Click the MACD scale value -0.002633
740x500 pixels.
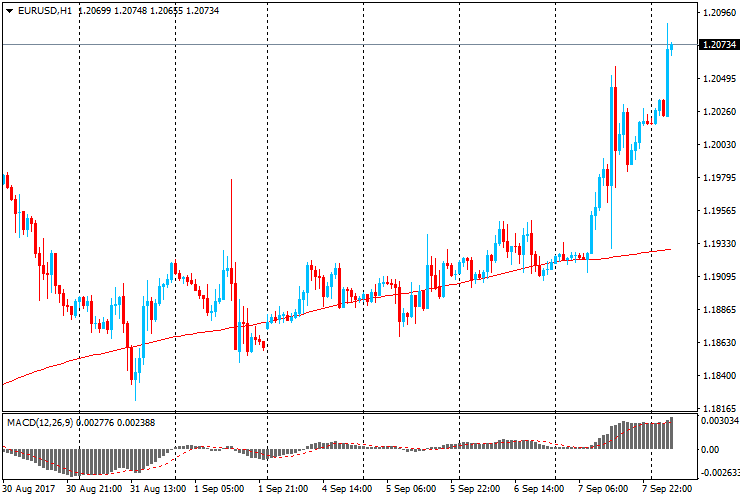719,473
